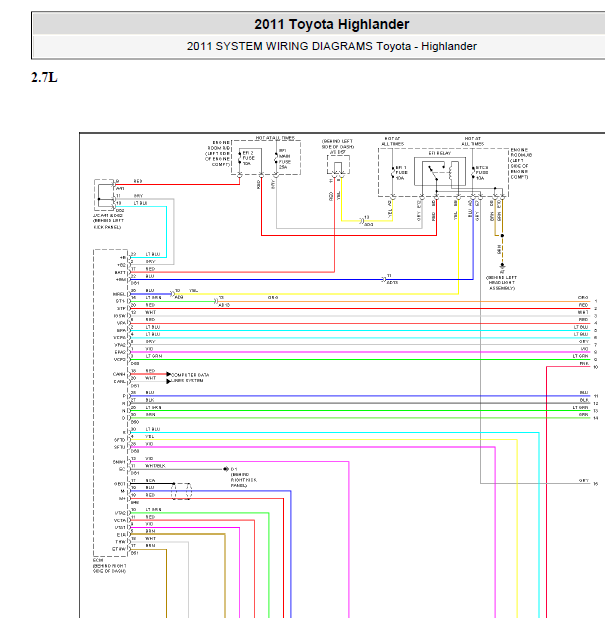This screenshot has width=605, height=618.
Task: Click the J/C D57 connector behind dash
Action: pyautogui.click(x=338, y=165)
